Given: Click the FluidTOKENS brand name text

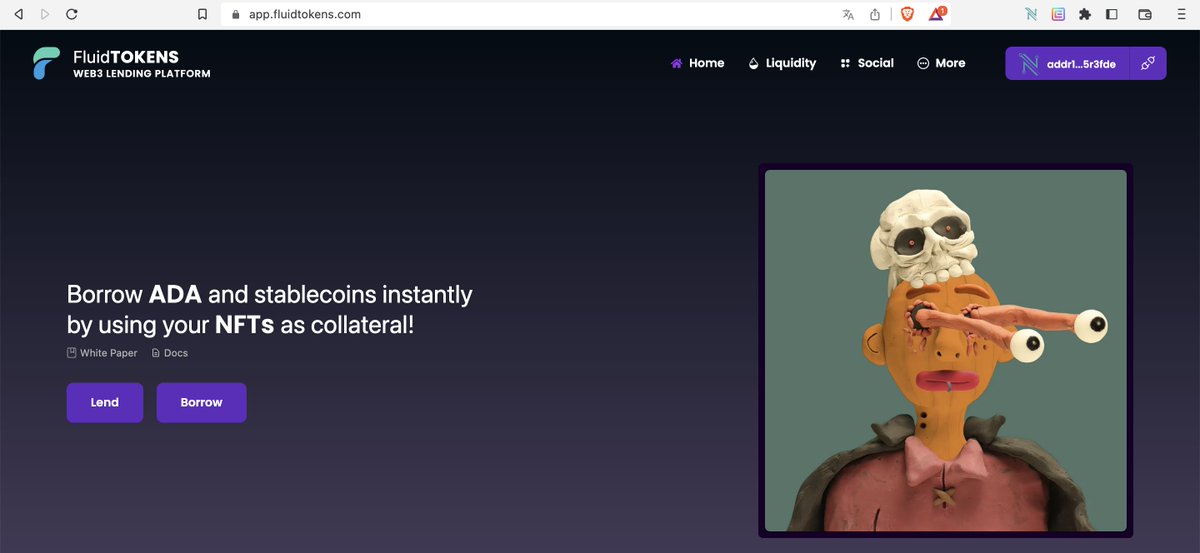Looking at the screenshot, I should pyautogui.click(x=126, y=57).
